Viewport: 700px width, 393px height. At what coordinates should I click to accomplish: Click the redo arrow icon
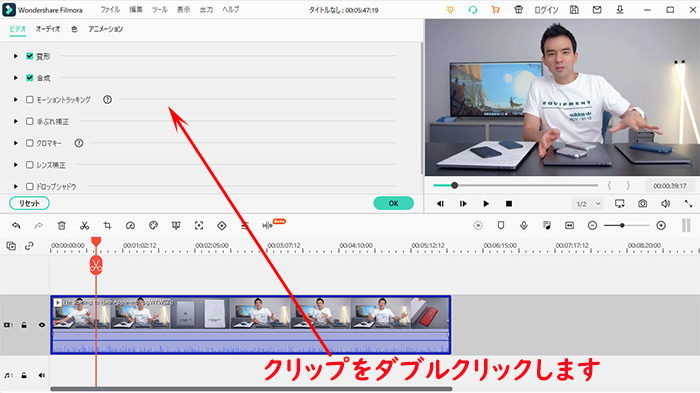[x=39, y=226]
